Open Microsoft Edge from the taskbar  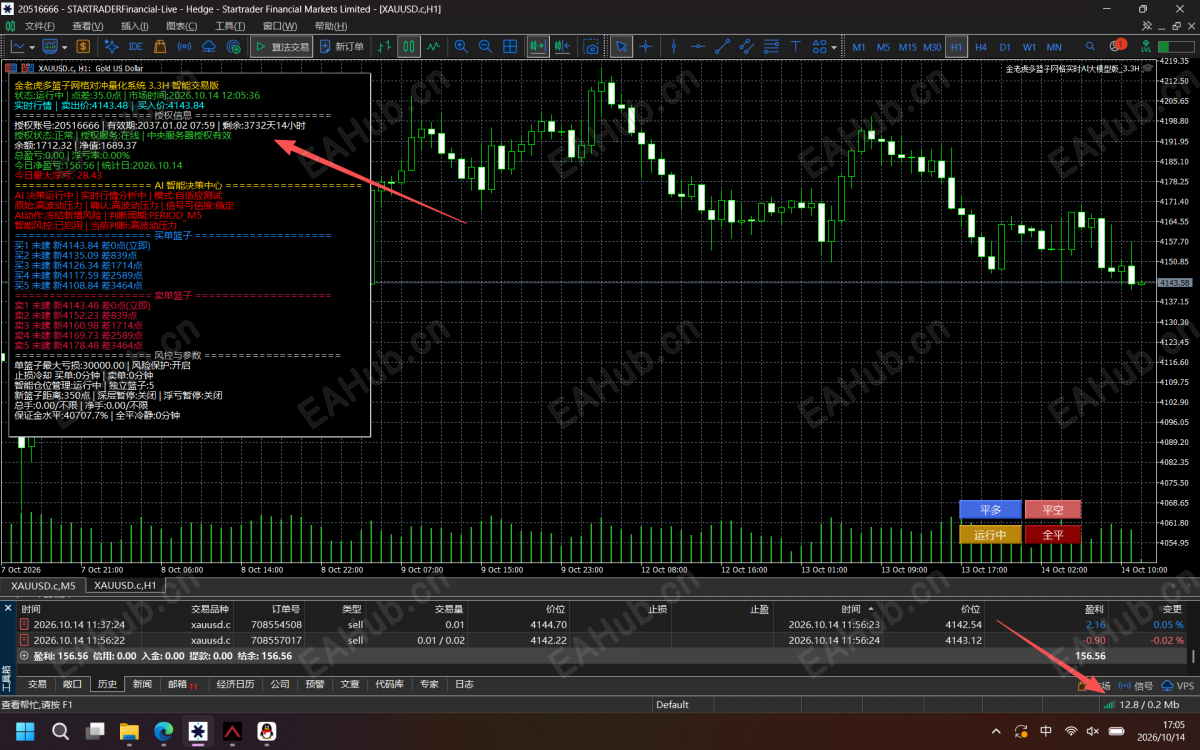(163, 731)
